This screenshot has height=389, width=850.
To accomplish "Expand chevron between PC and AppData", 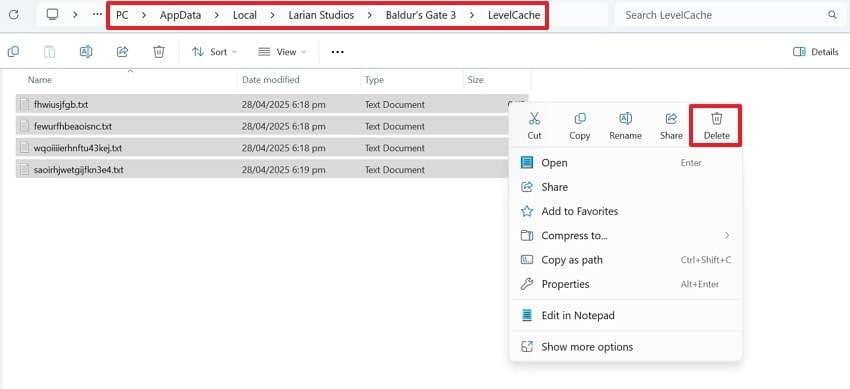I will click(x=144, y=15).
